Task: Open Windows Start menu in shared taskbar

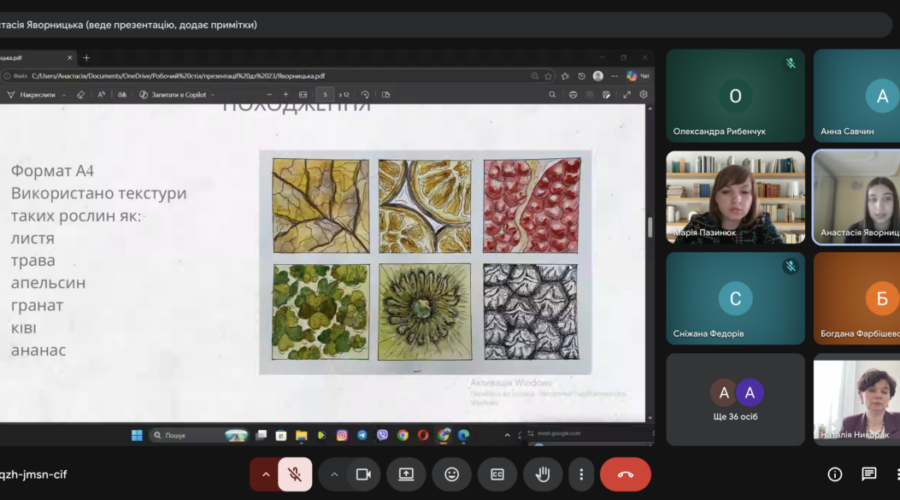Action: [137, 435]
